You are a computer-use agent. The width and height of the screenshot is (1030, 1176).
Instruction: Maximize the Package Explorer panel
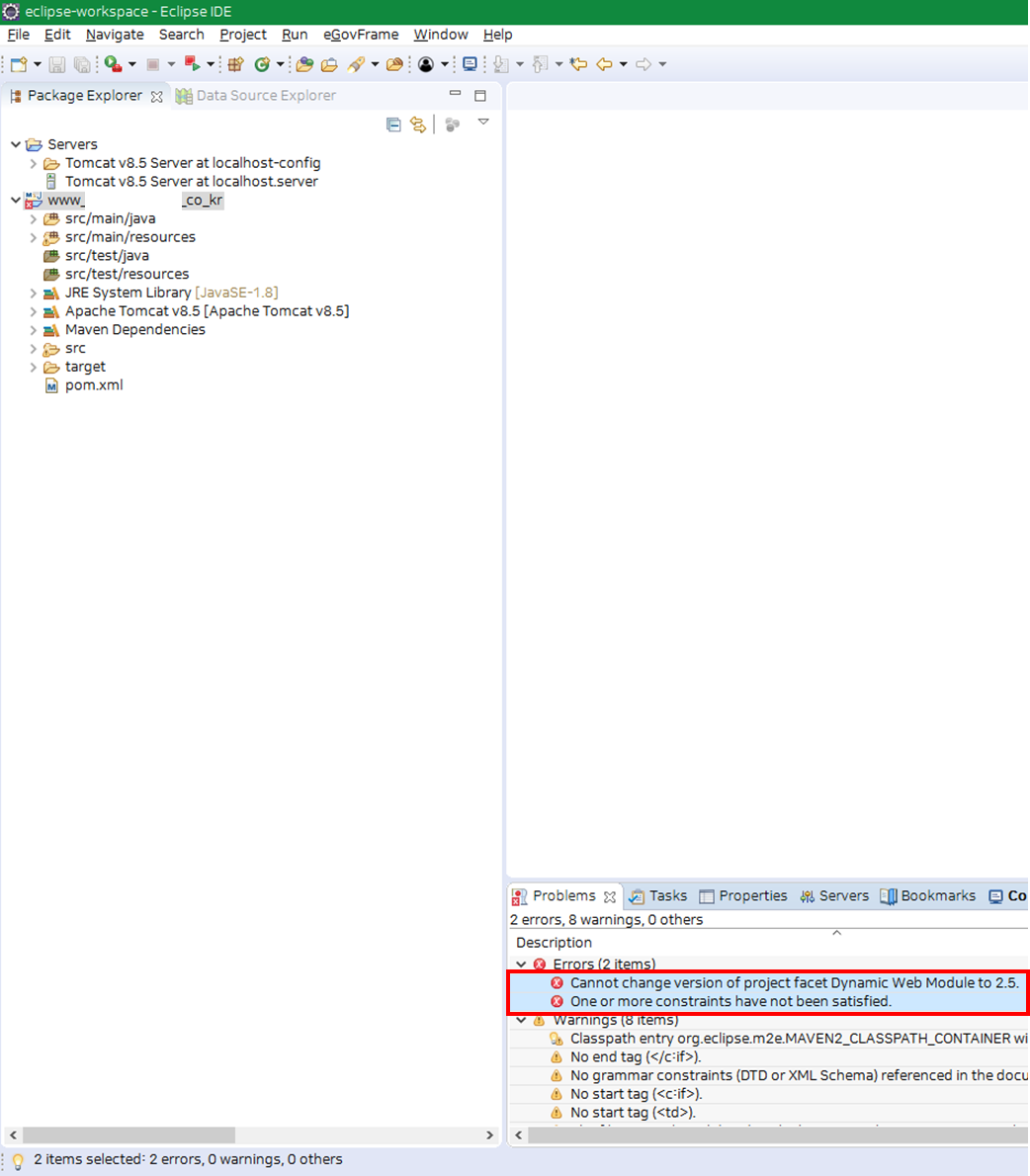[480, 95]
